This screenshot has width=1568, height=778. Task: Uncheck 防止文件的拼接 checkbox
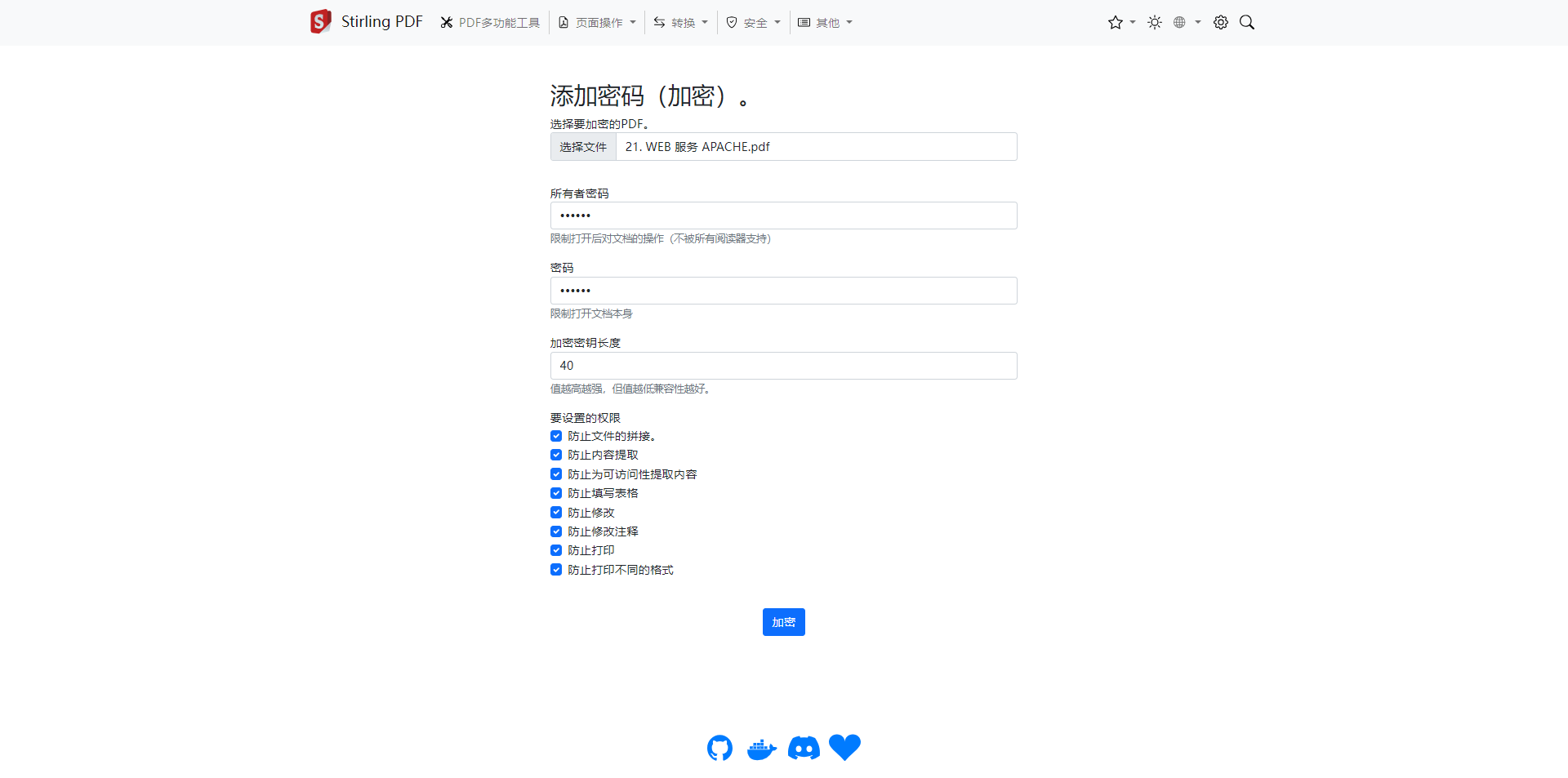pos(556,436)
